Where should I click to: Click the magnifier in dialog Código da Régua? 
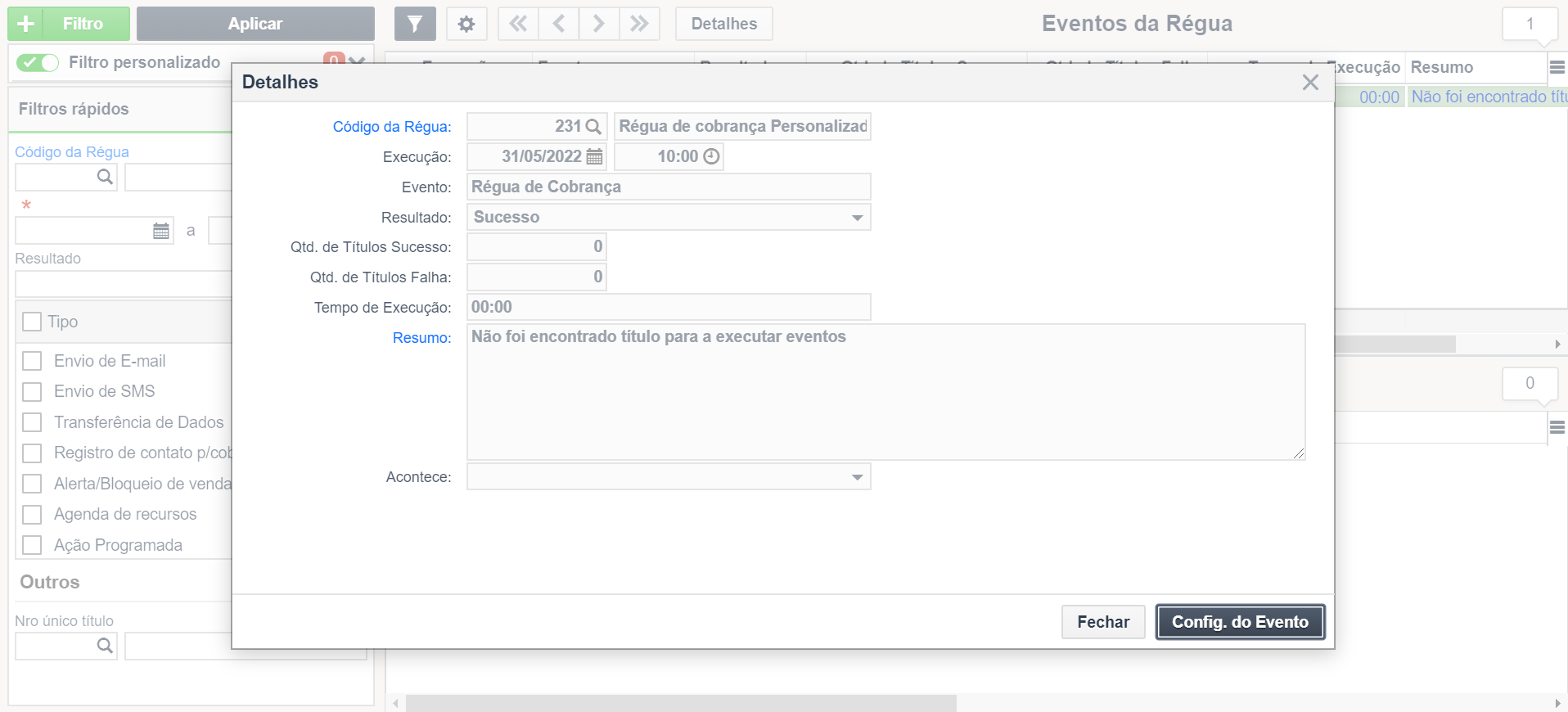point(593,127)
